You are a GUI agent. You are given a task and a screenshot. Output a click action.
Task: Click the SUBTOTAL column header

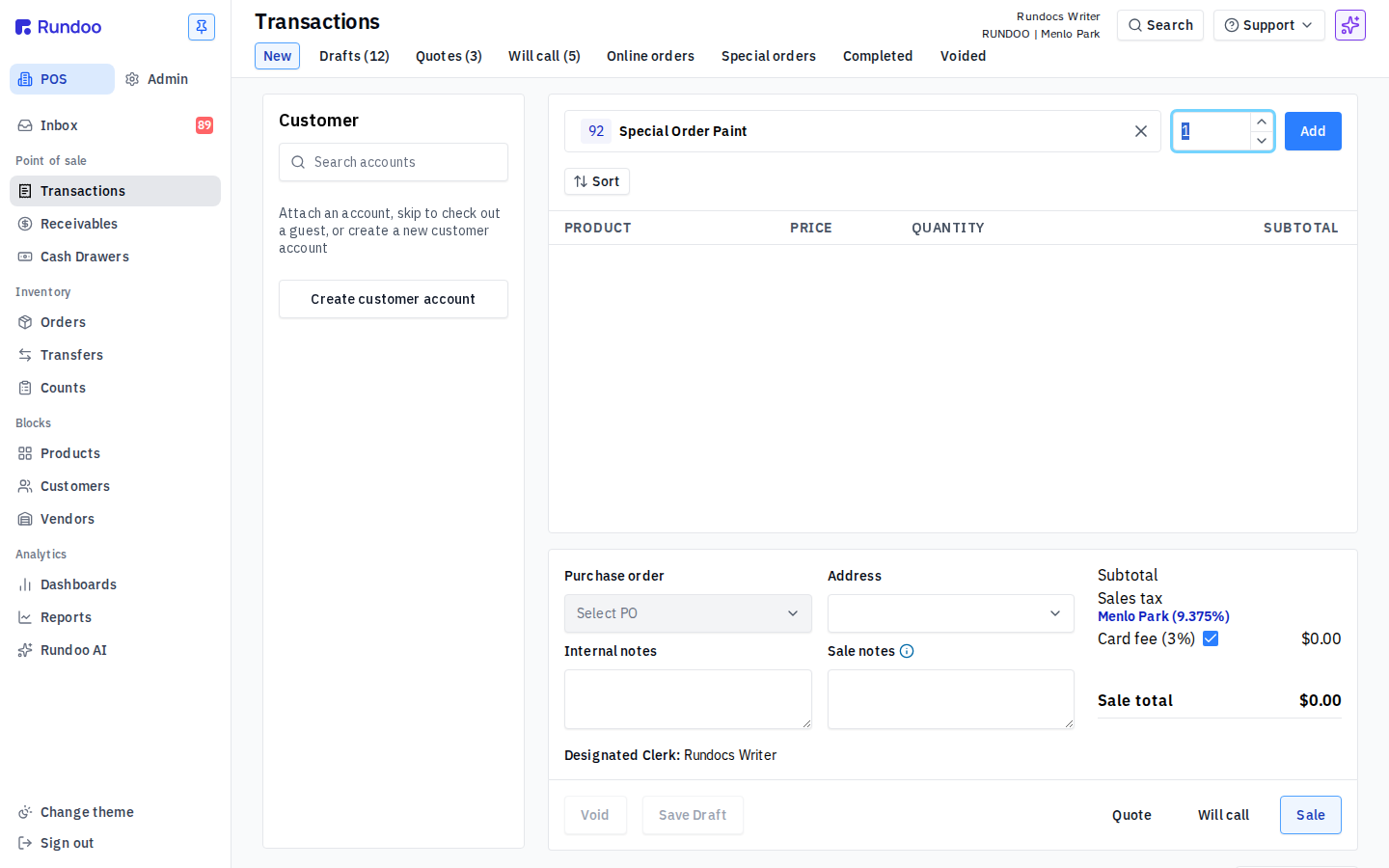click(1301, 228)
